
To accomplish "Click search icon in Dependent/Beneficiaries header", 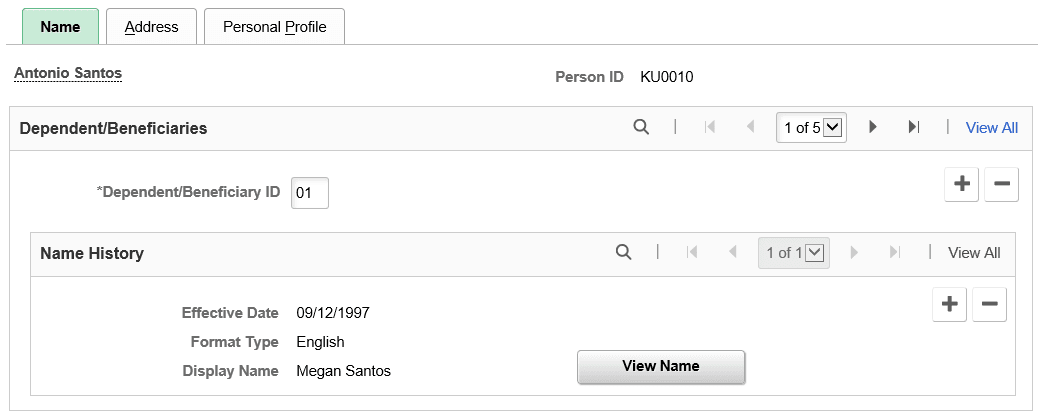I will point(641,127).
